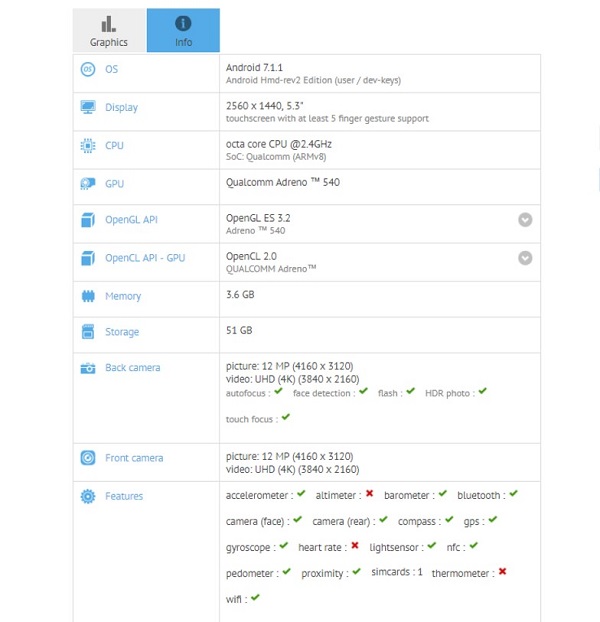Click the Front camera lens icon
The image size is (600, 622).
tap(88, 458)
